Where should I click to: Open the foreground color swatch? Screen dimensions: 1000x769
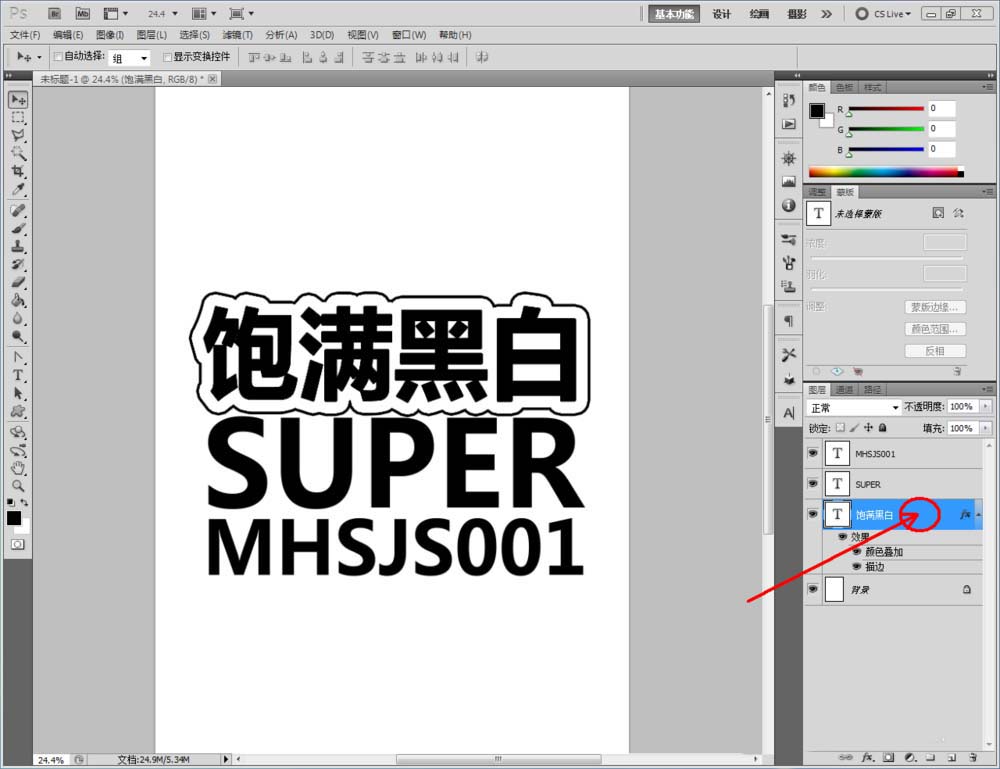[15, 518]
